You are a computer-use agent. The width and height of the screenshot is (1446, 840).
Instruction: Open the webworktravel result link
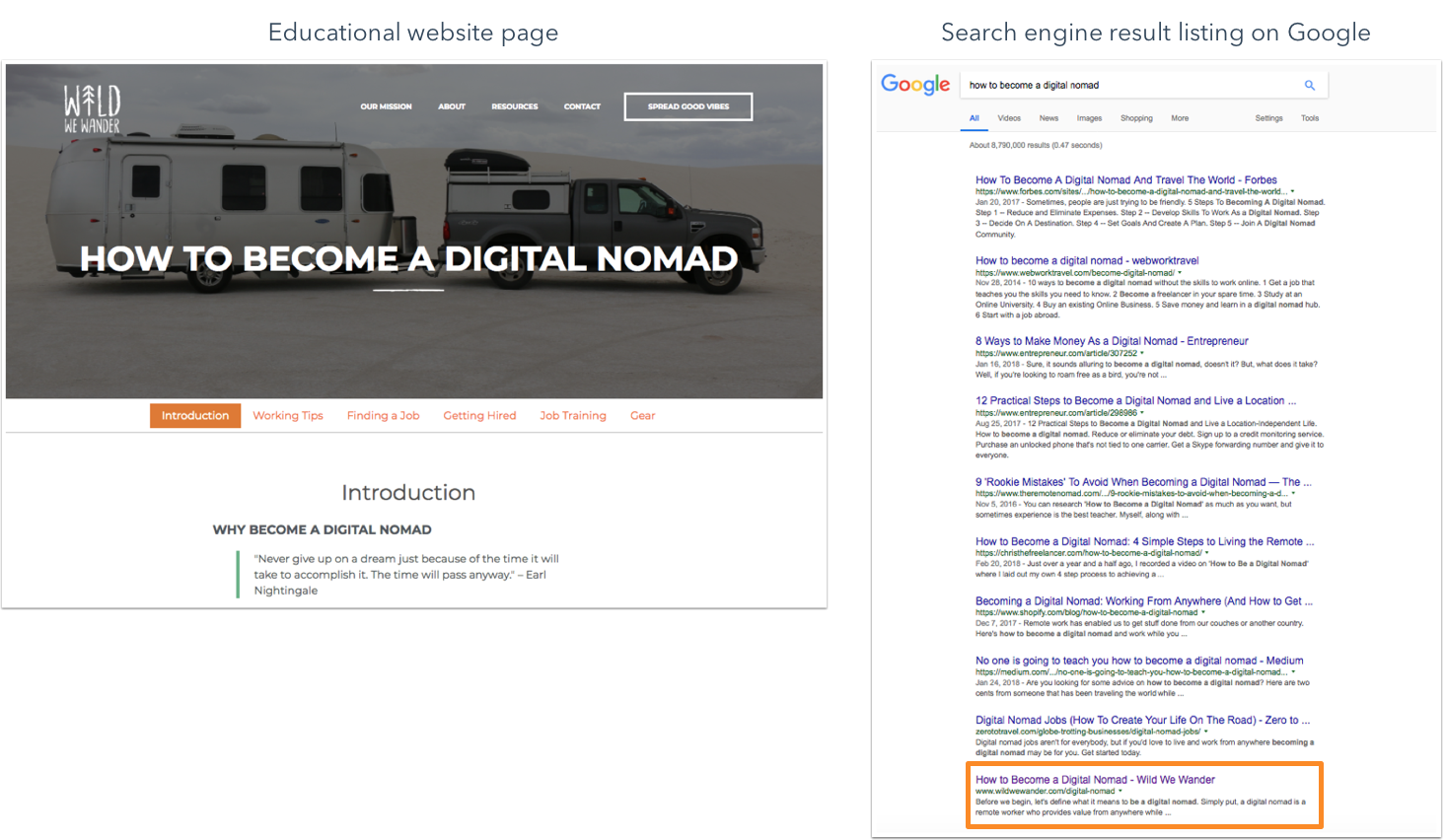pyautogui.click(x=1087, y=261)
